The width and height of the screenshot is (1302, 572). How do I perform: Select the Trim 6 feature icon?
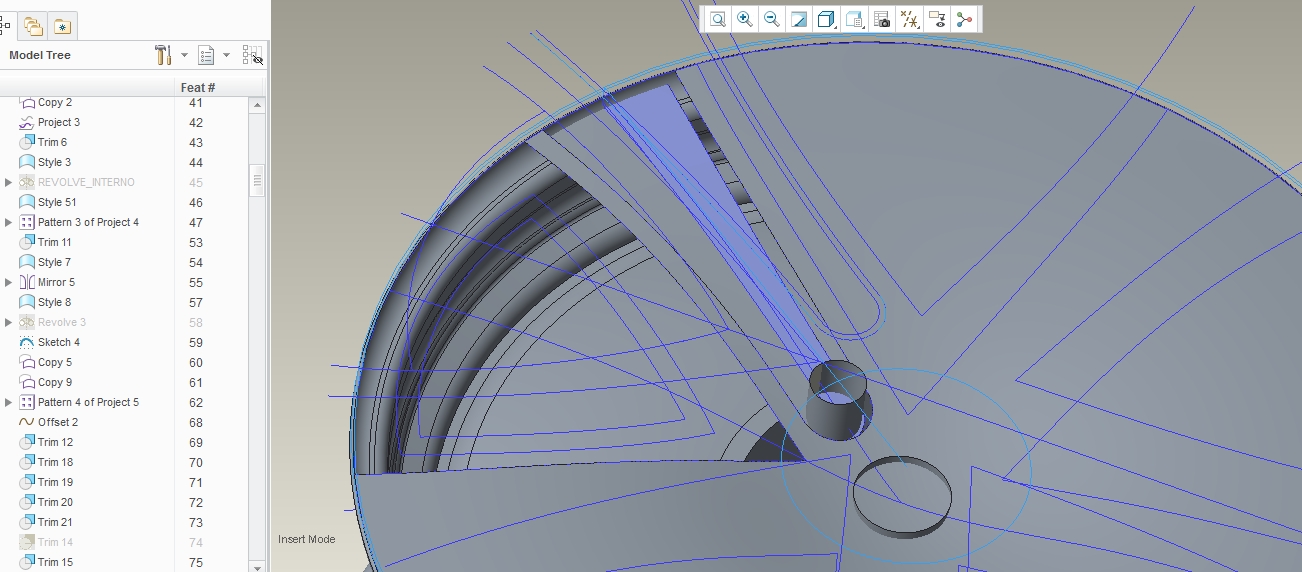click(x=27, y=142)
